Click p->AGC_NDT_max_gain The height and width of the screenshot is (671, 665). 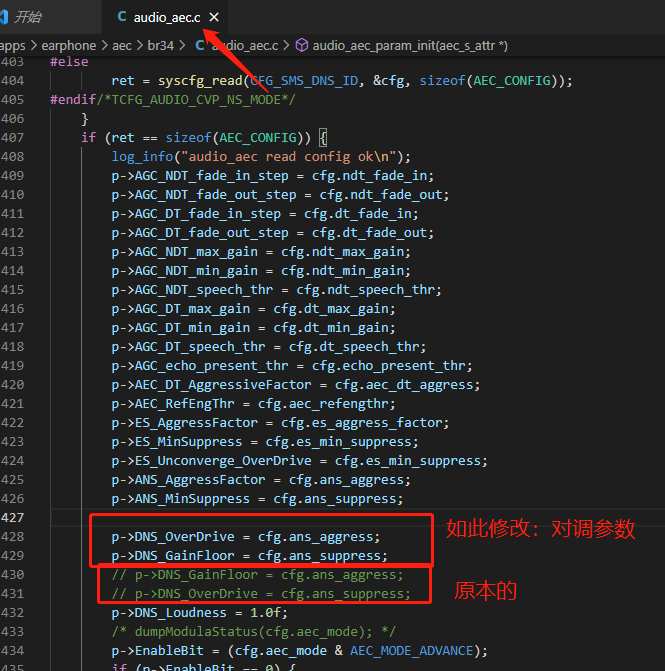click(184, 252)
